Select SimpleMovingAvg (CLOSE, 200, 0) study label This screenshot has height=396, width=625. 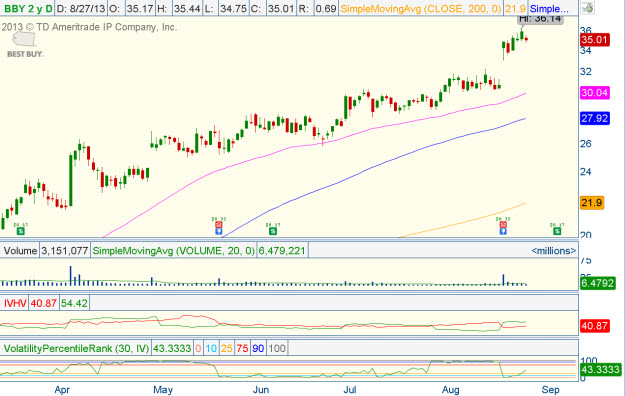point(421,8)
